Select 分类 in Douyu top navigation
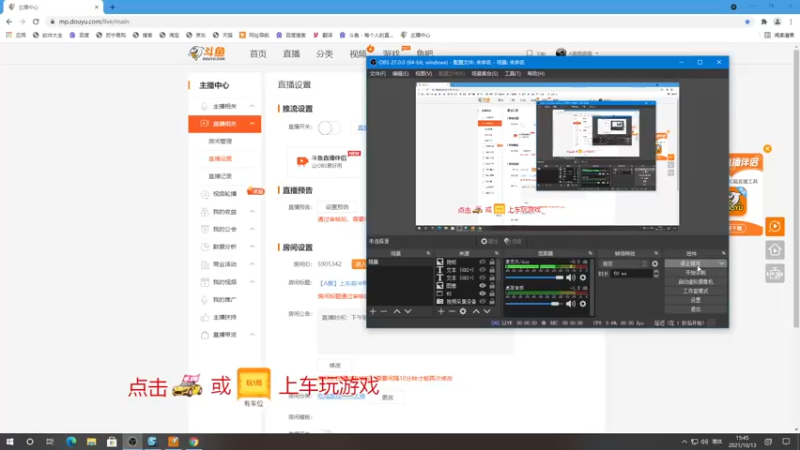This screenshot has height=450, width=800. click(324, 54)
